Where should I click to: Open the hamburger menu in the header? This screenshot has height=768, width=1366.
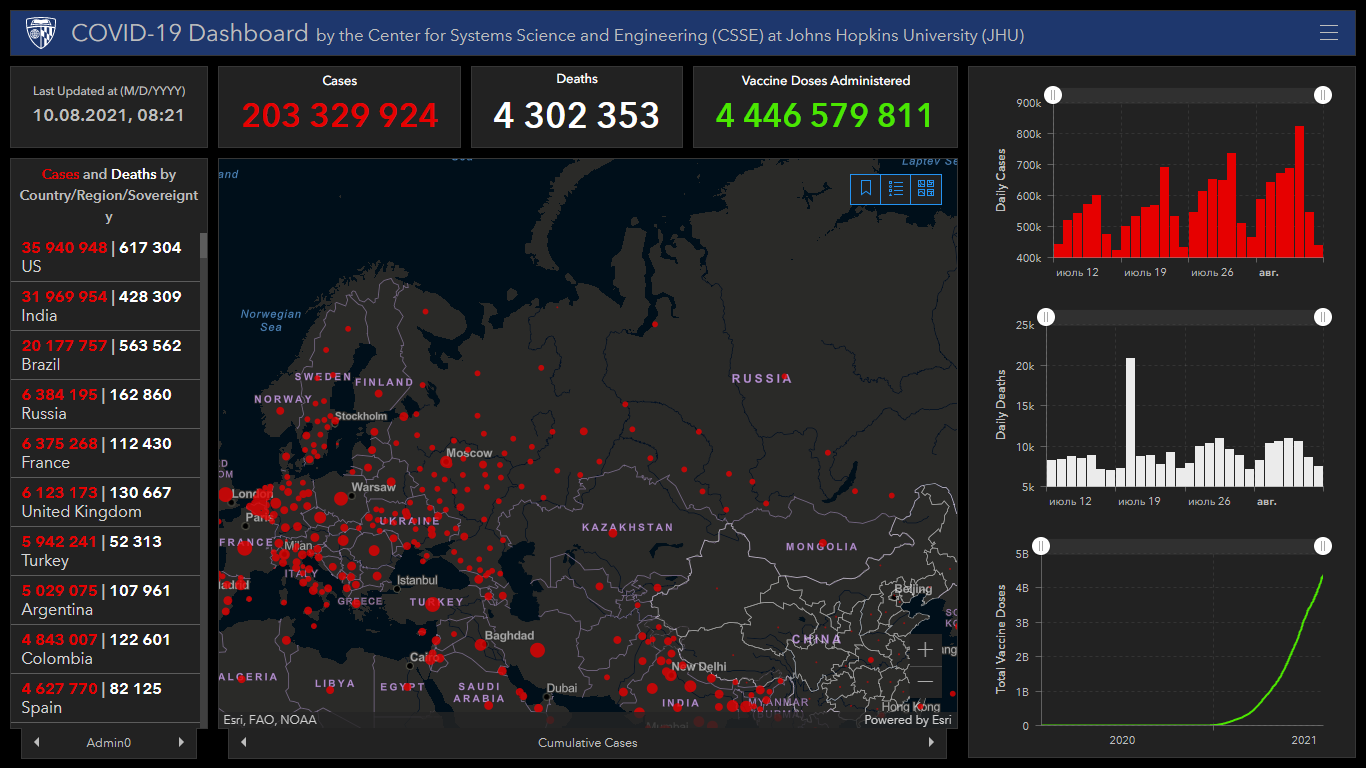coord(1328,33)
